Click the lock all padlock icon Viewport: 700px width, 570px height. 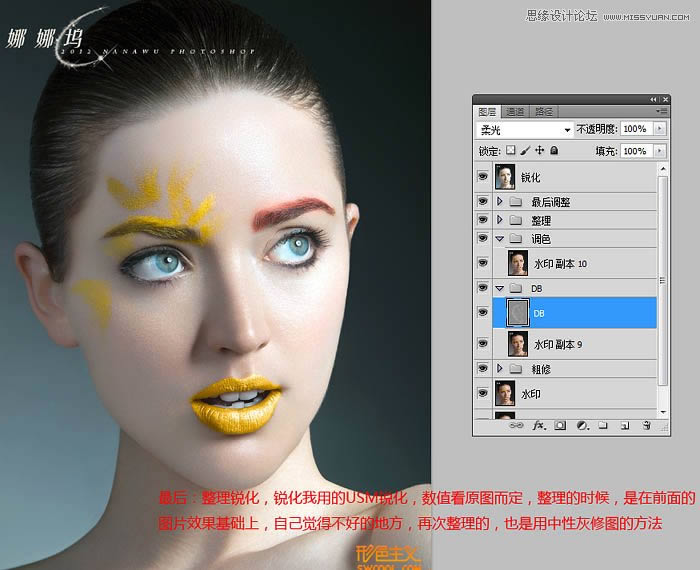[554, 151]
